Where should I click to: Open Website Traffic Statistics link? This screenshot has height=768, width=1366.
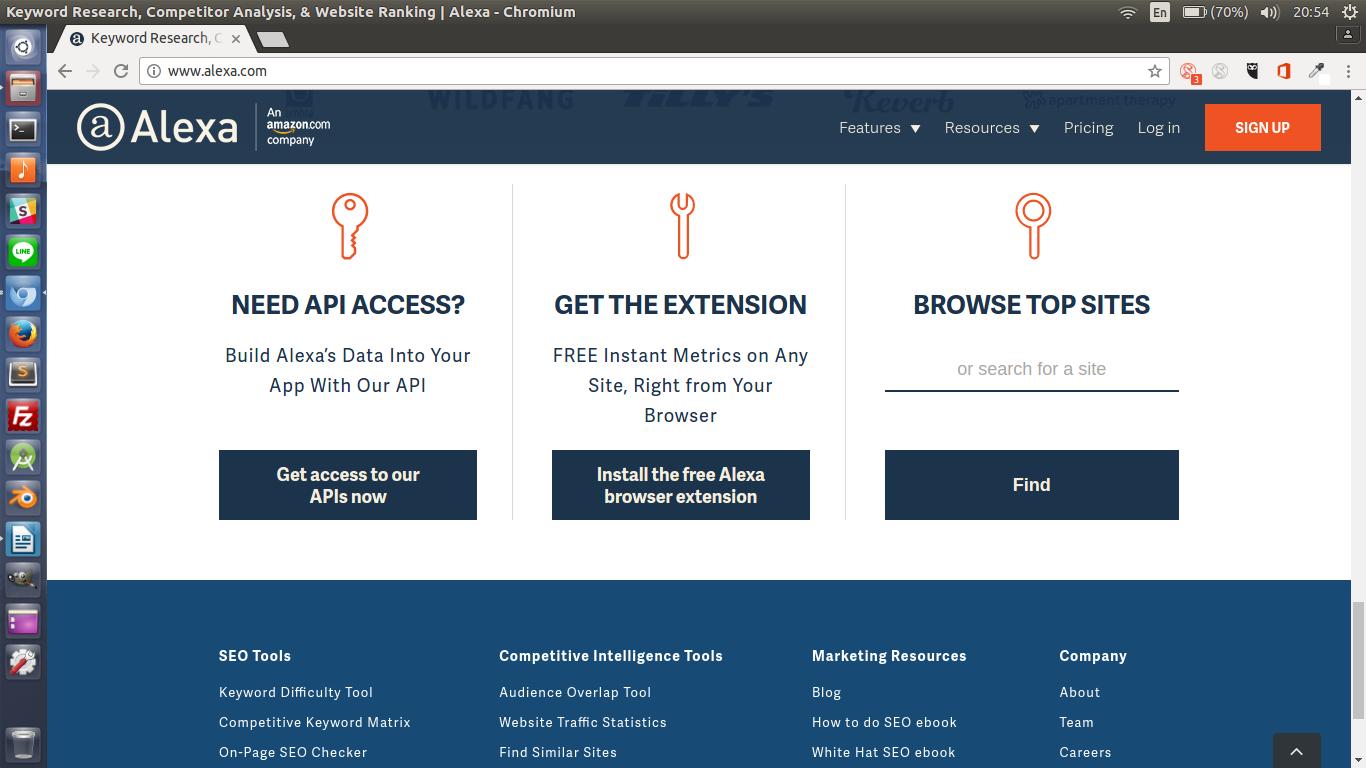pyautogui.click(x=583, y=722)
